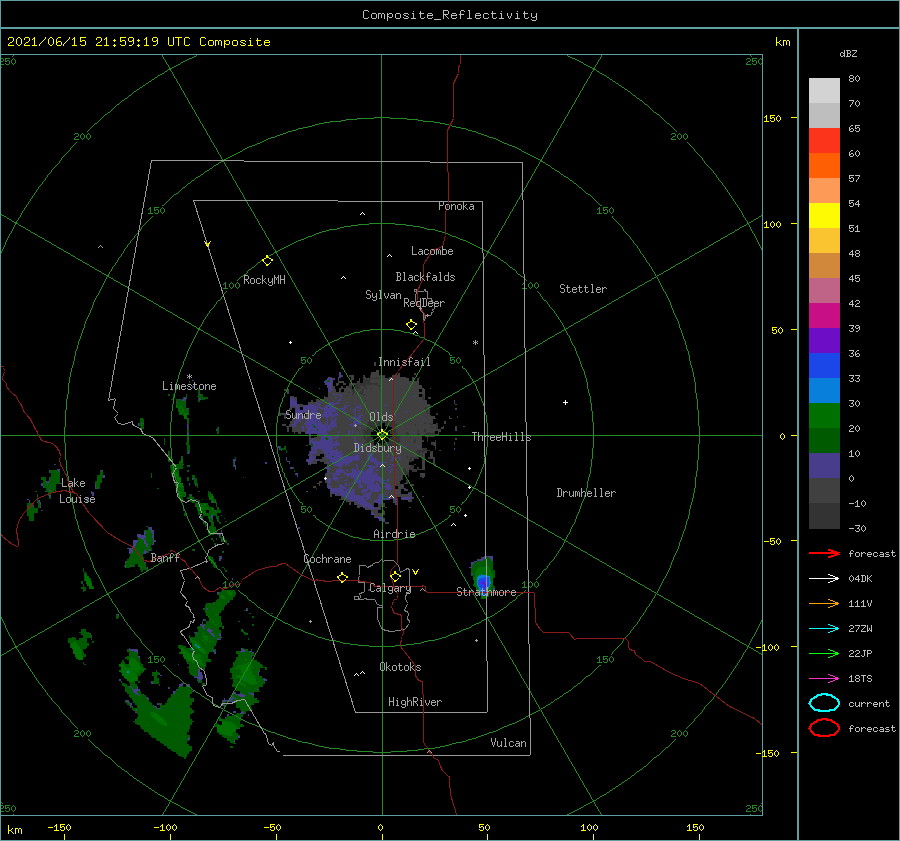The height and width of the screenshot is (841, 900).
Task: Click the RedDeer city label
Action: click(424, 303)
